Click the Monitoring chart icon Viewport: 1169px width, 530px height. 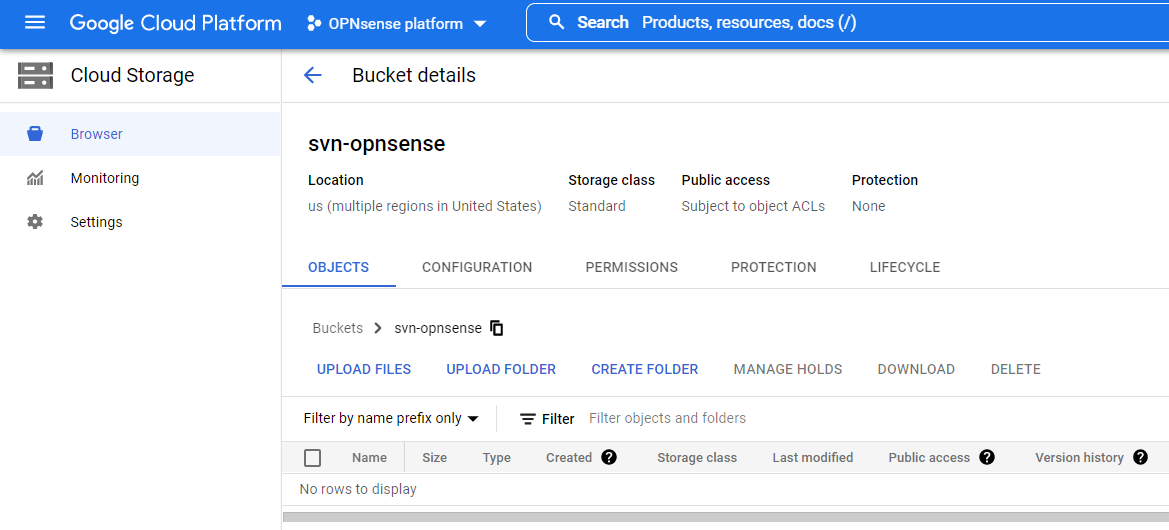pyautogui.click(x=35, y=178)
